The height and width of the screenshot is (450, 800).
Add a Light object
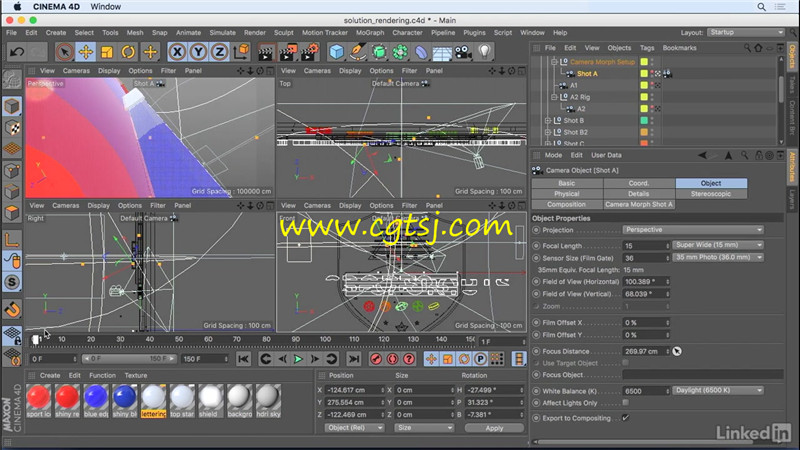(x=484, y=52)
